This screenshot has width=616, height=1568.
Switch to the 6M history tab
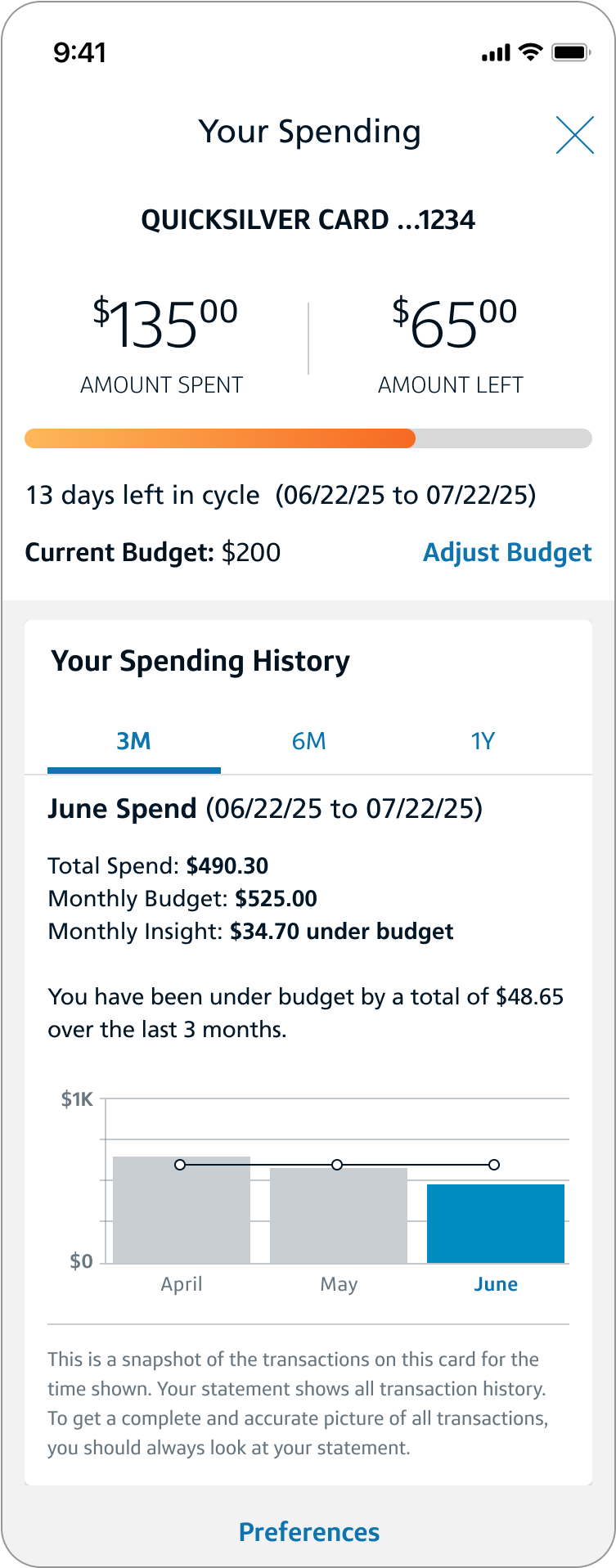coord(308,742)
